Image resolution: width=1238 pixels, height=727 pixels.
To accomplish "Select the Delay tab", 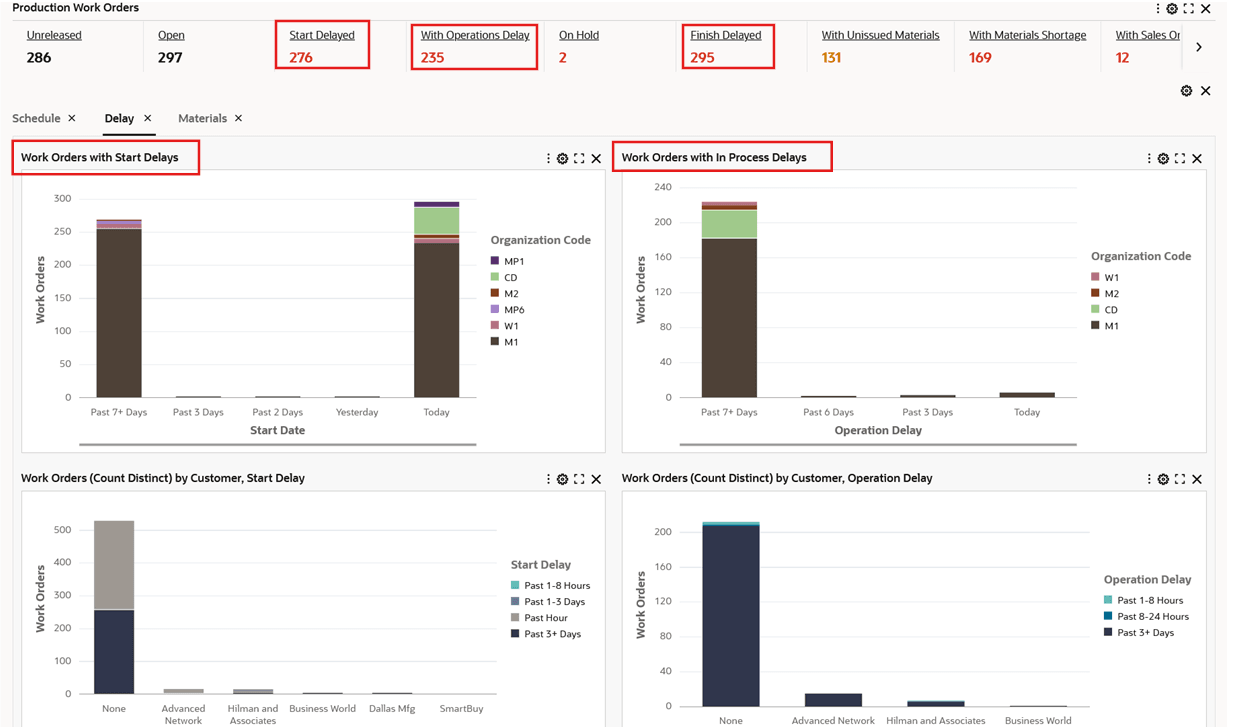I will click(x=119, y=118).
